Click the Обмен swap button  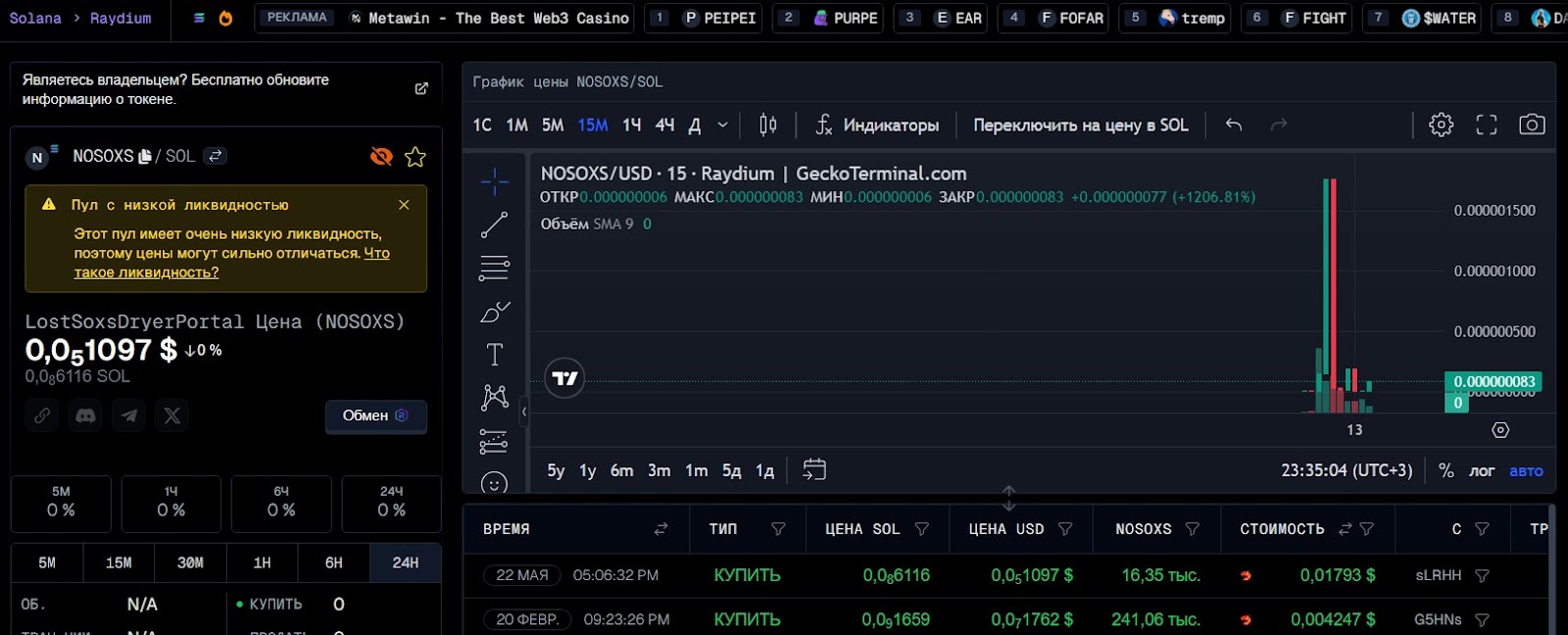coord(375,415)
